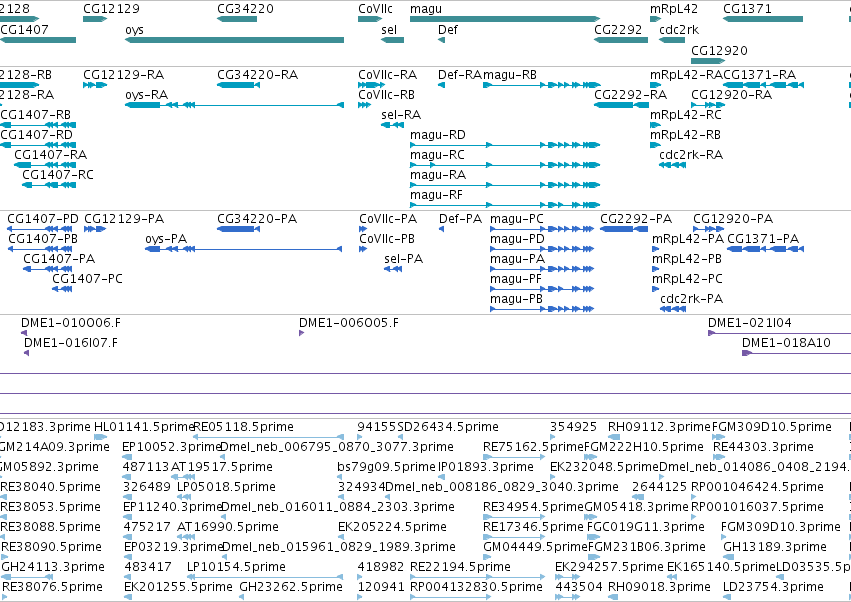Viewport: 851px width, 602px height.
Task: Select the DME1-021I04 clone label
Action: click(x=750, y=323)
